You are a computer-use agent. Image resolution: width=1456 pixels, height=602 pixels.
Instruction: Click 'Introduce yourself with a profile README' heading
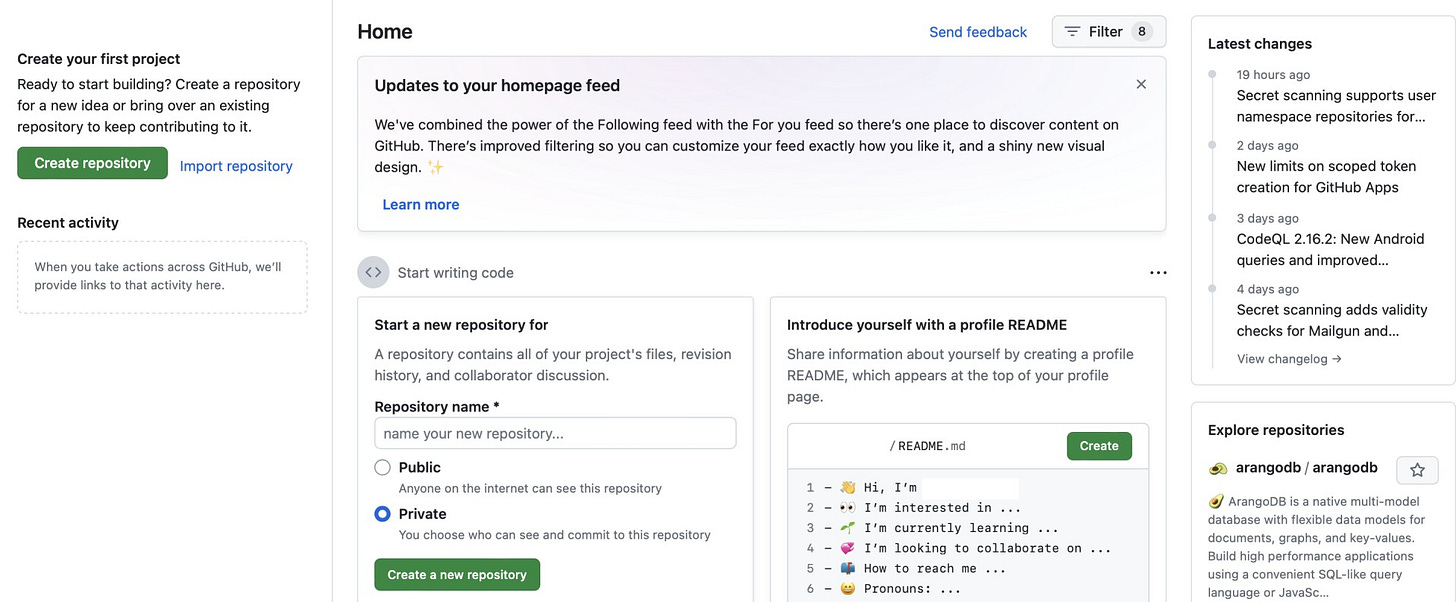[x=927, y=325]
